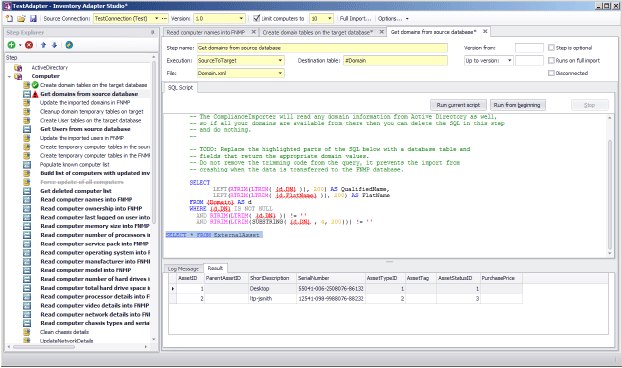622x368 pixels.
Task: Select the Log Message tab
Action: pyautogui.click(x=183, y=269)
